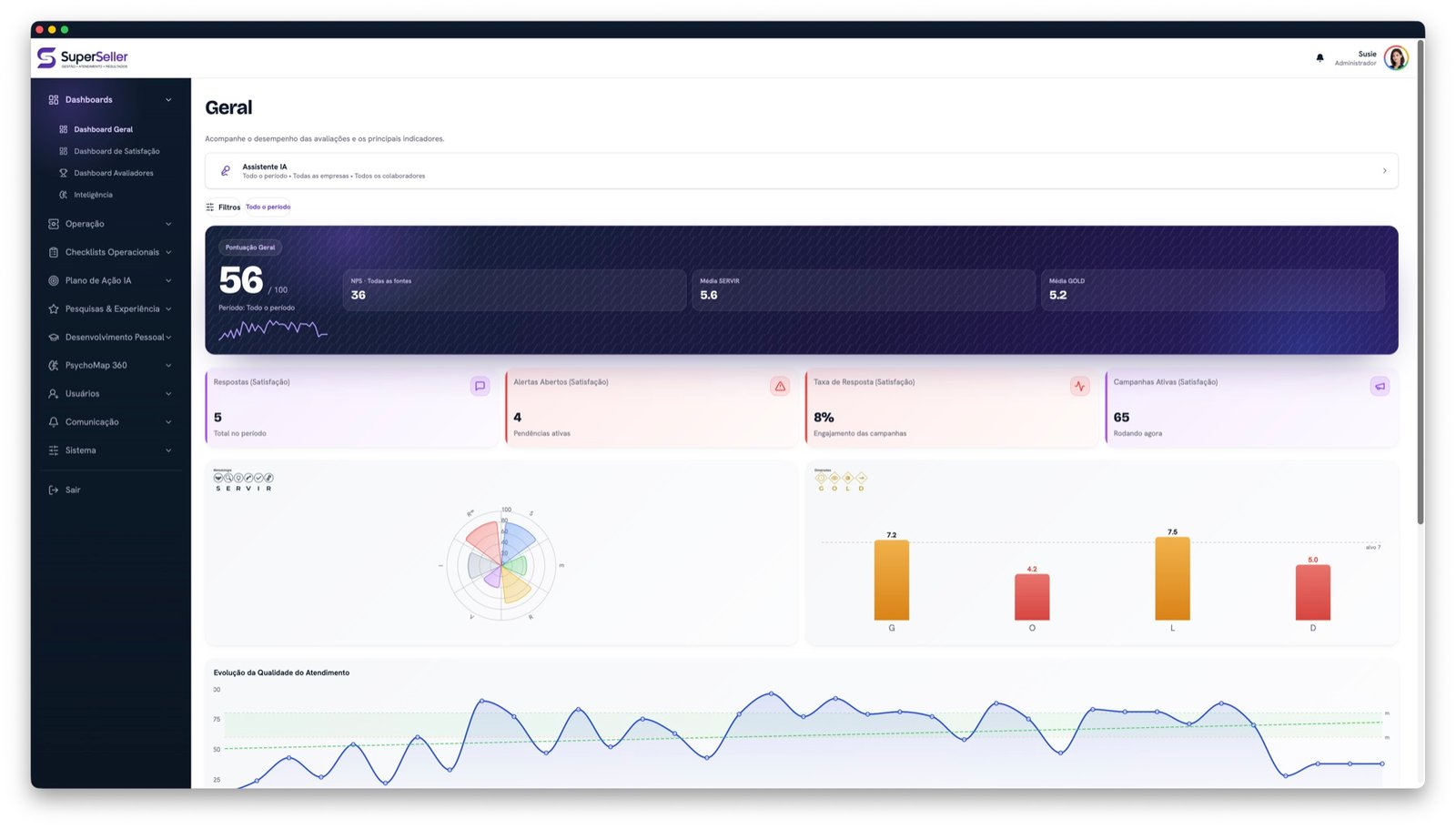Click the red D bar valued 5.0
The width and height of the screenshot is (1456, 829).
click(x=1313, y=592)
